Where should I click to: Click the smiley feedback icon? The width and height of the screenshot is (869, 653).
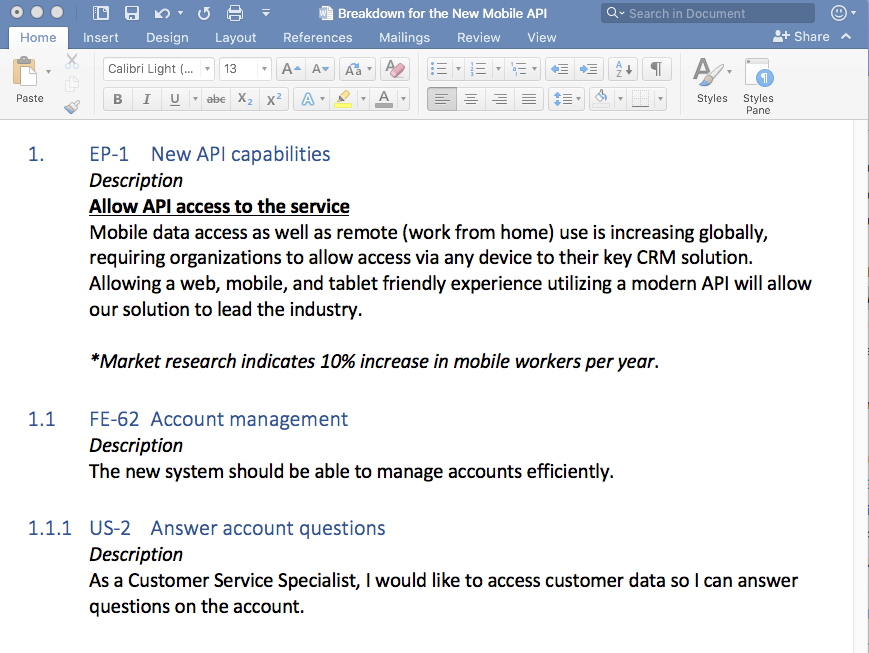pyautogui.click(x=839, y=13)
